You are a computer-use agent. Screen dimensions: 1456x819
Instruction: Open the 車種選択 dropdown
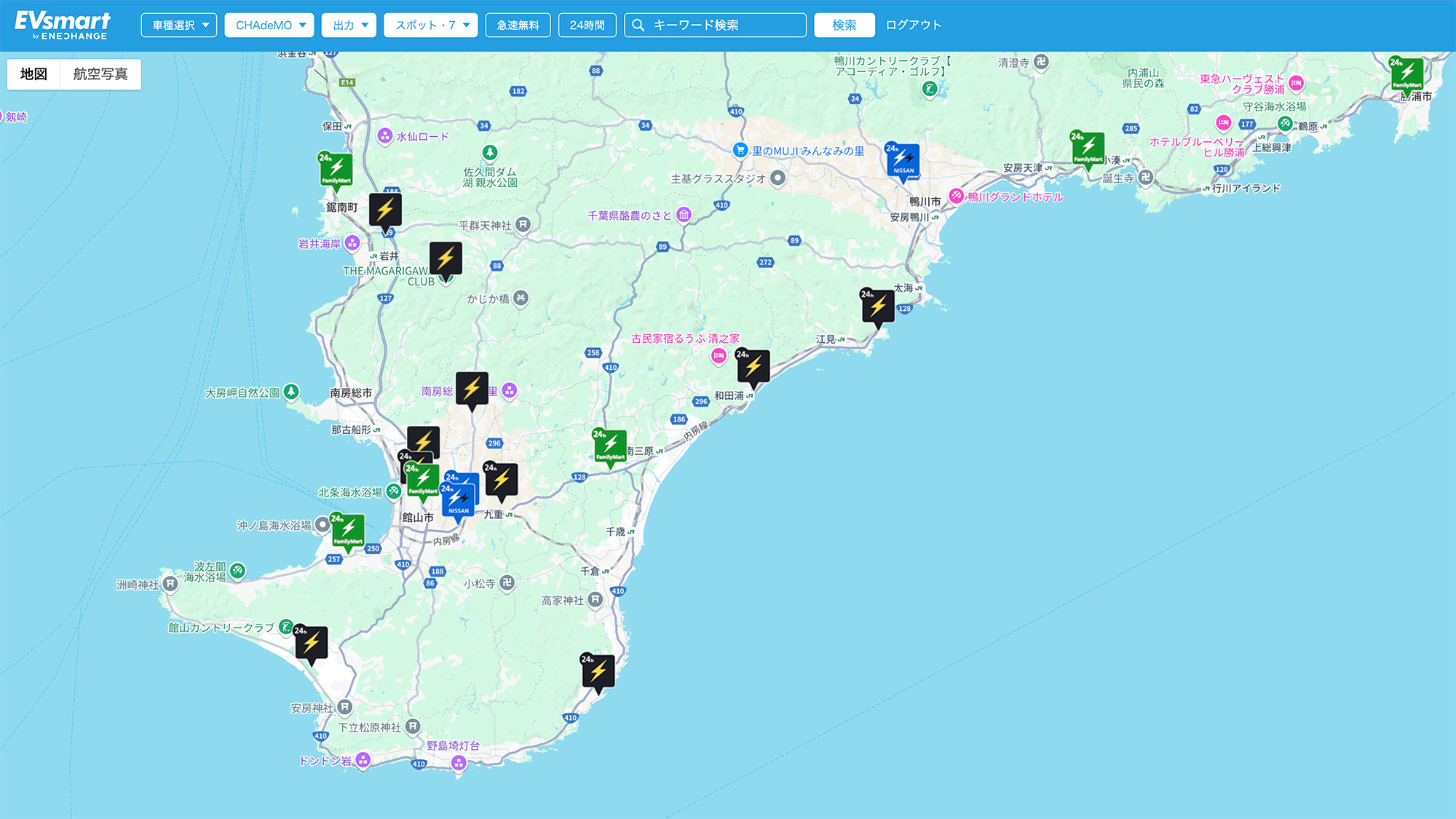(x=179, y=25)
